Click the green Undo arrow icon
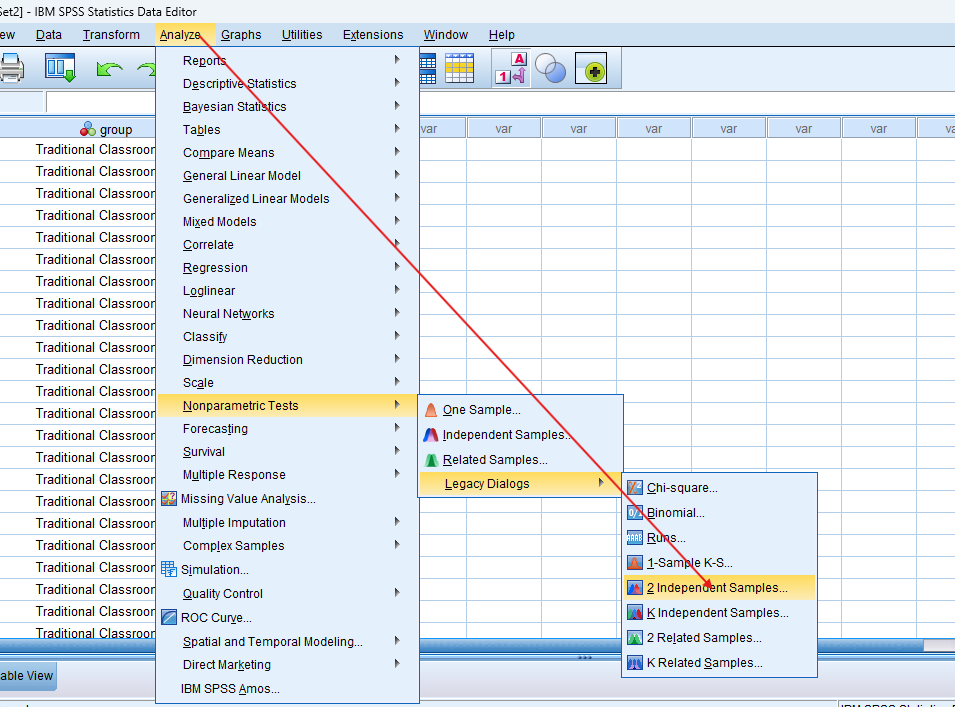Image resolution: width=955 pixels, height=707 pixels. [x=109, y=69]
